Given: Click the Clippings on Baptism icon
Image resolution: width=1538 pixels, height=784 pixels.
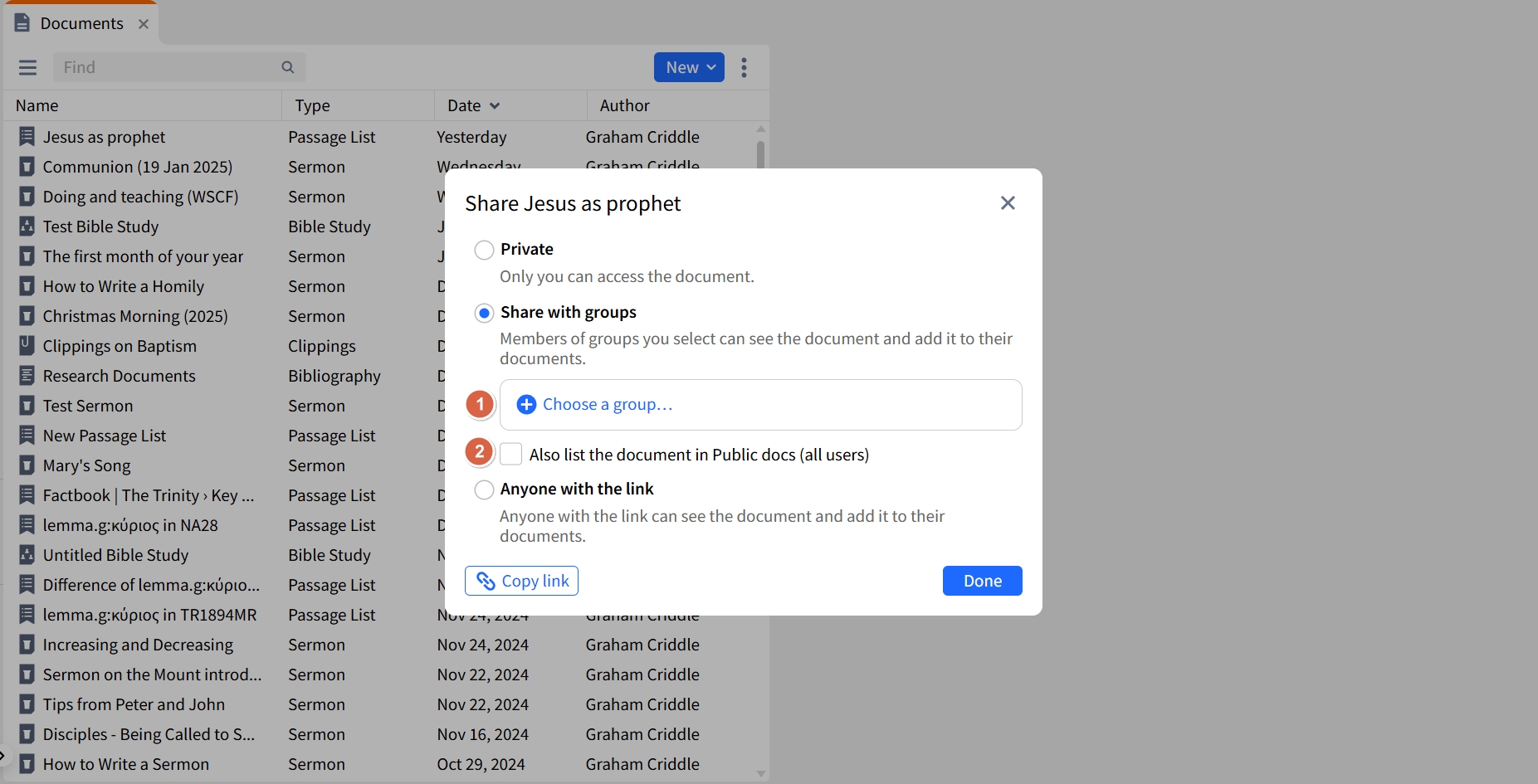Looking at the screenshot, I should tap(27, 346).
